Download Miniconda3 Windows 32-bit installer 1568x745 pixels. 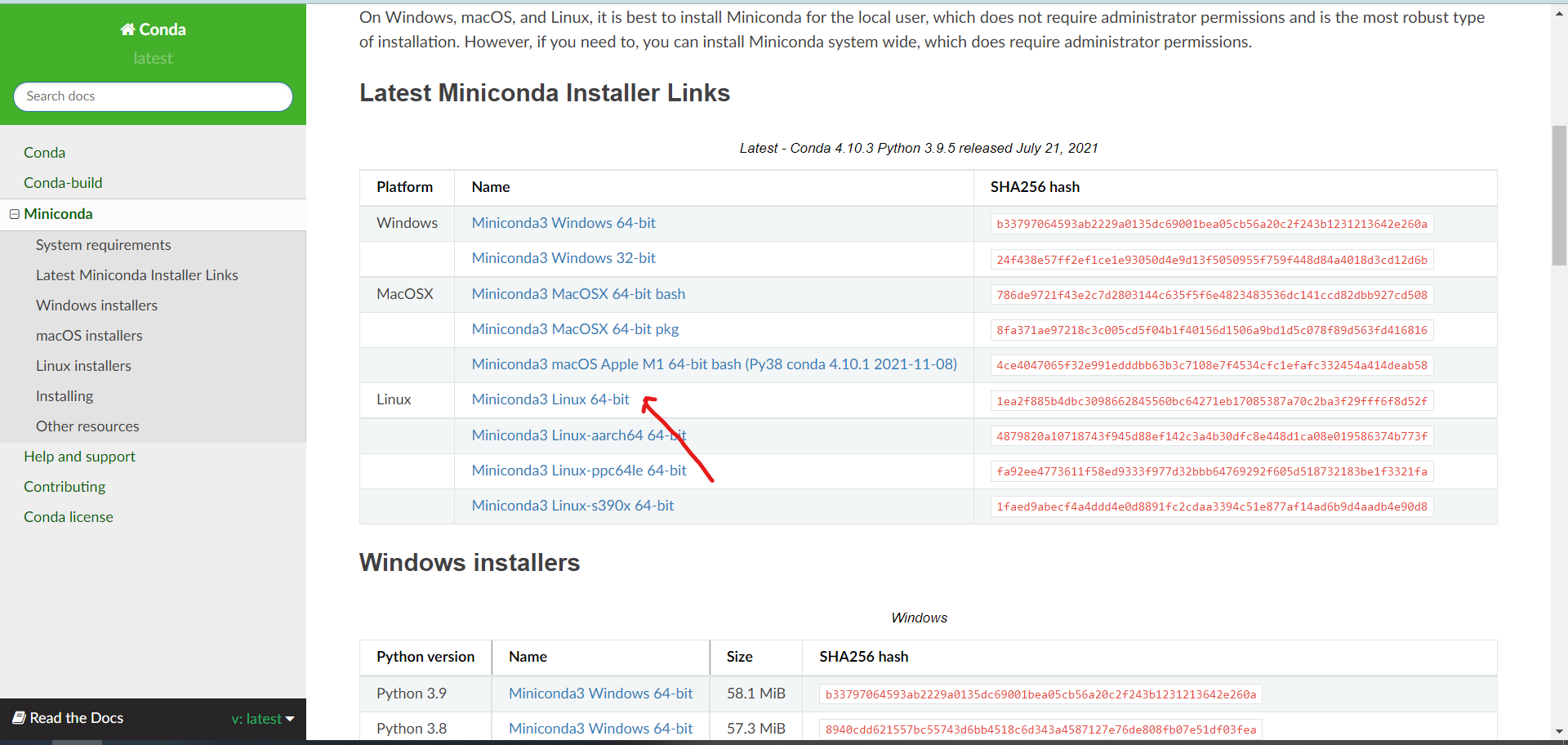[563, 258]
